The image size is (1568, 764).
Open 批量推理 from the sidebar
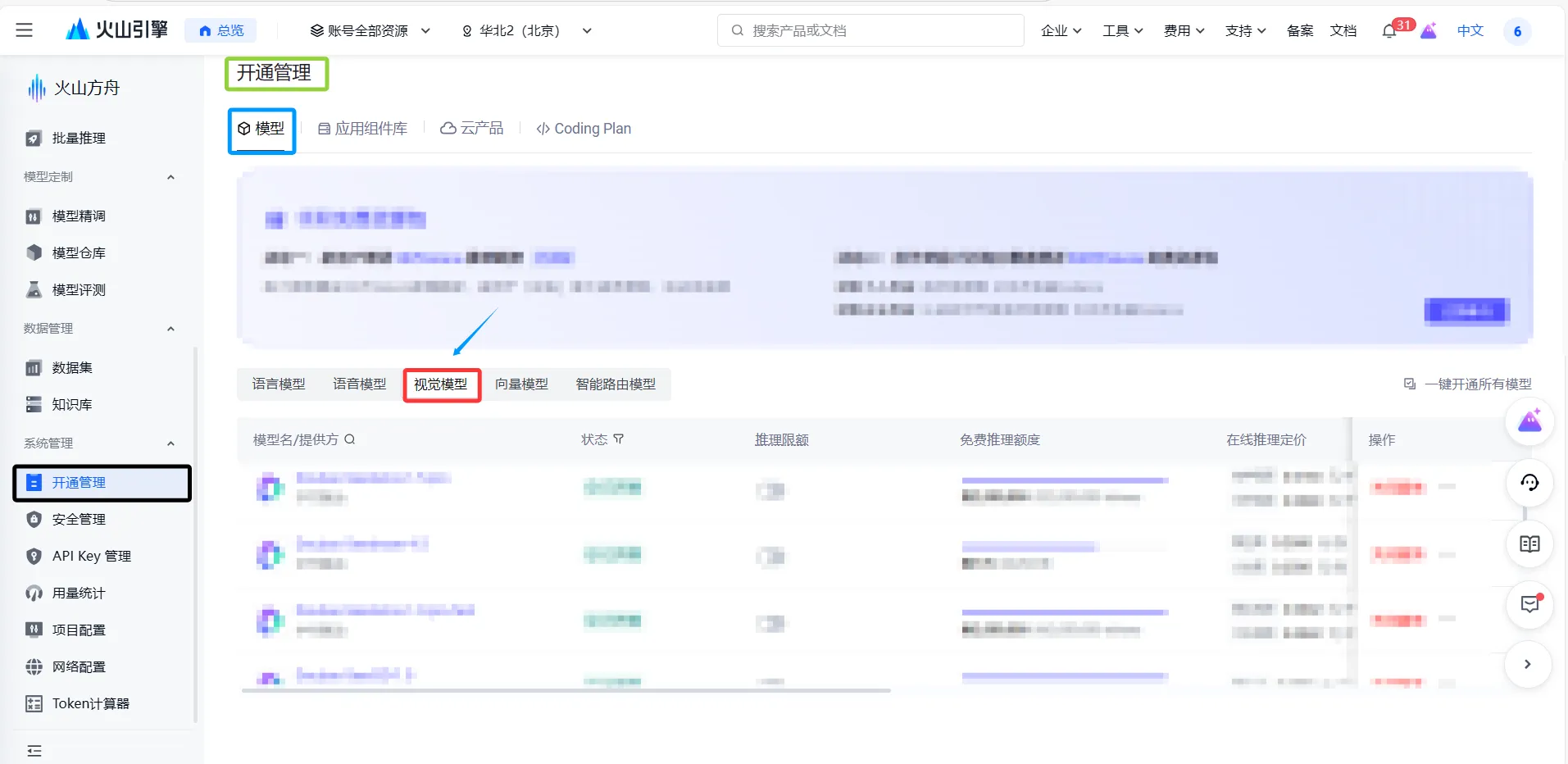point(78,138)
